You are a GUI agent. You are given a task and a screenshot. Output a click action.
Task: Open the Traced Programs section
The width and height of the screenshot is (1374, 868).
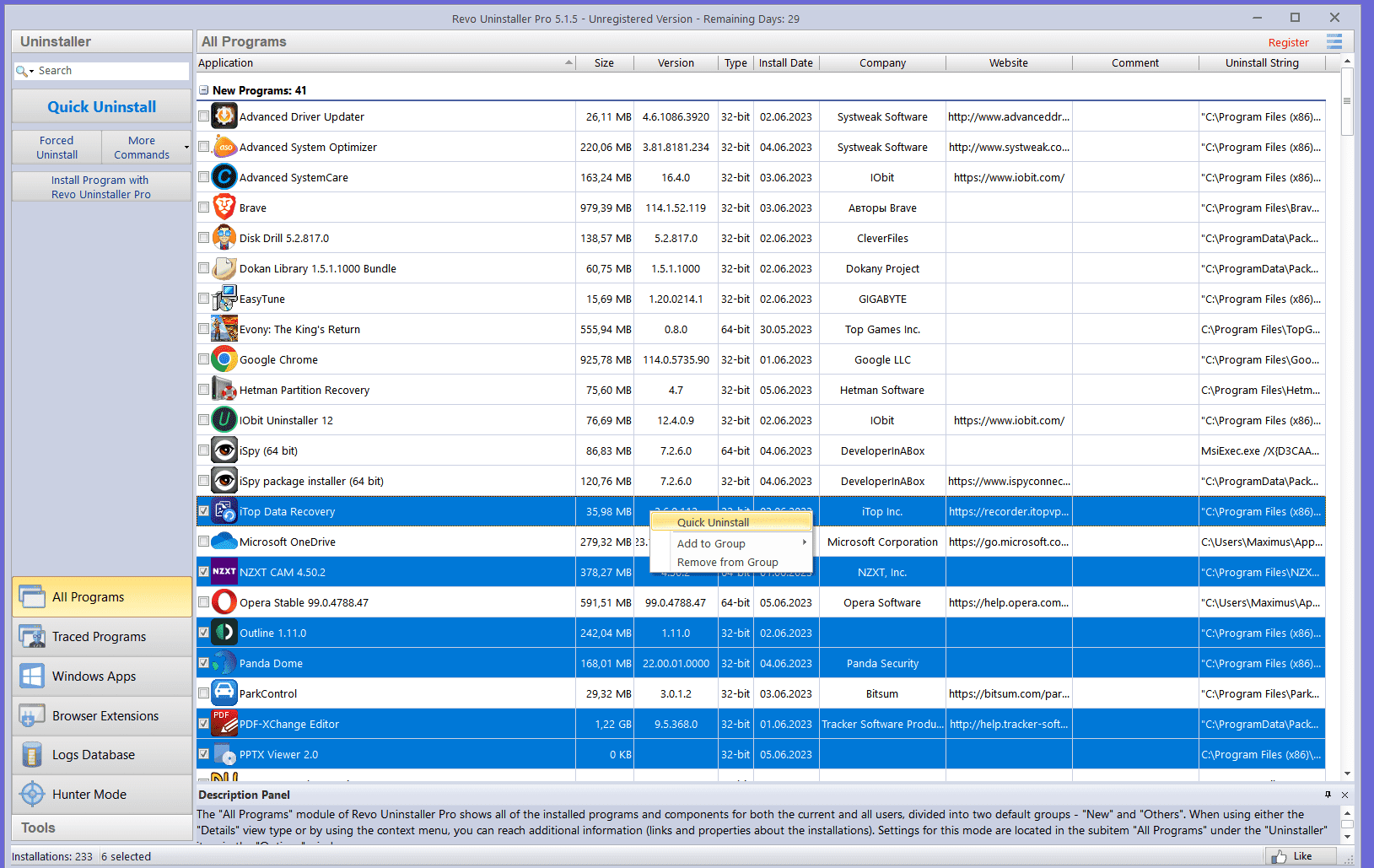(x=102, y=637)
